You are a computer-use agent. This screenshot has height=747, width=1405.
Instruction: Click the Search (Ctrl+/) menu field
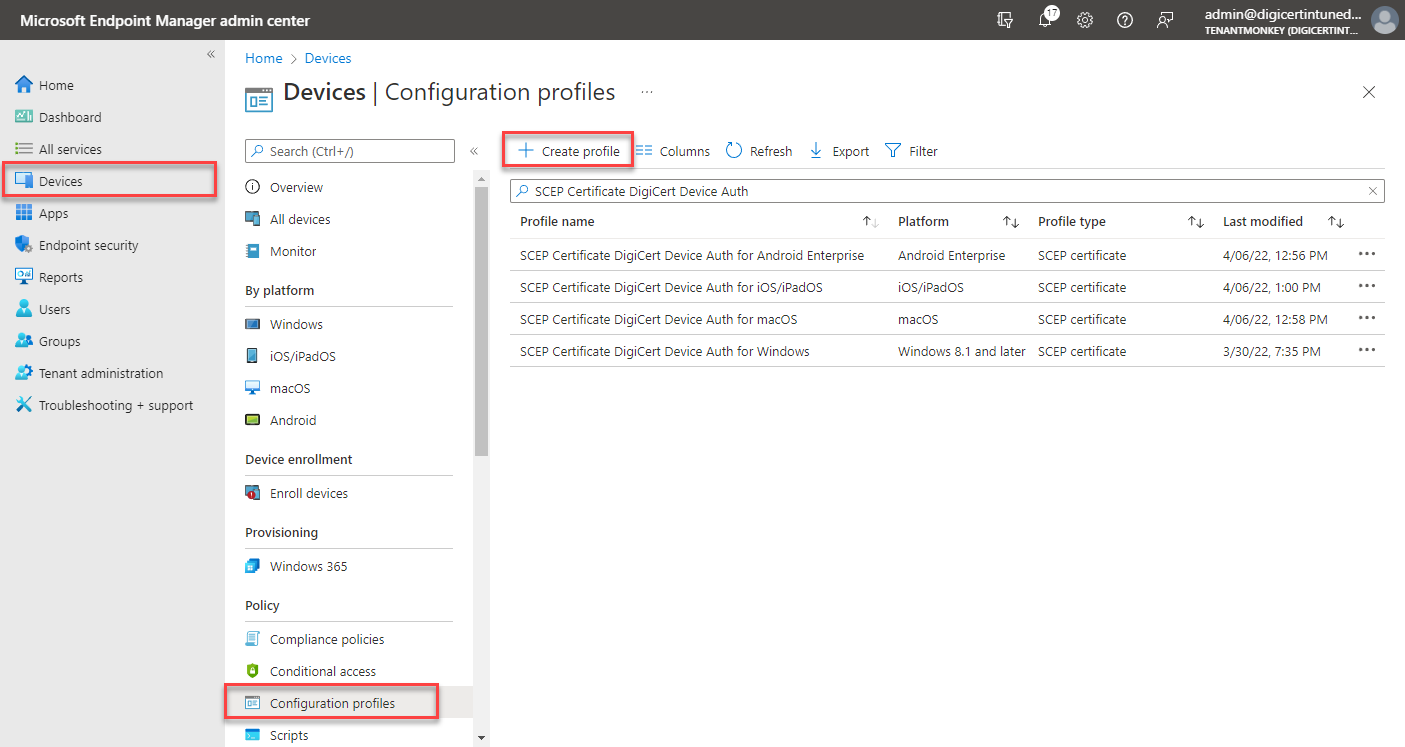[x=350, y=151]
